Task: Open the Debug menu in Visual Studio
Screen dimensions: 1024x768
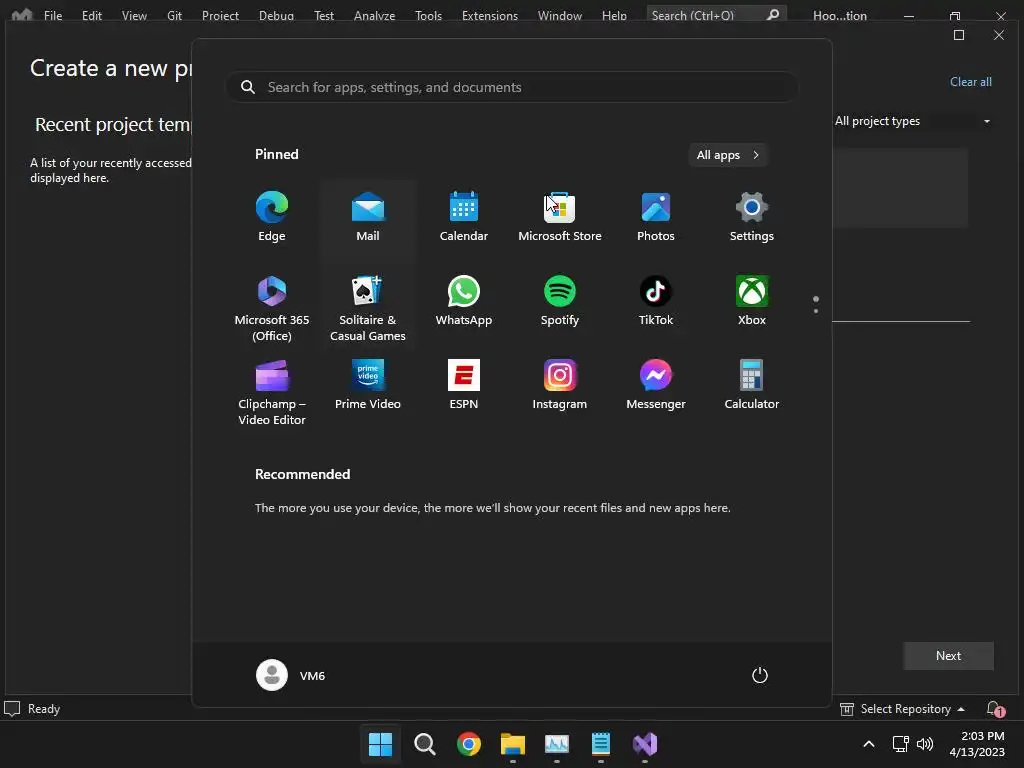Action: pos(276,15)
